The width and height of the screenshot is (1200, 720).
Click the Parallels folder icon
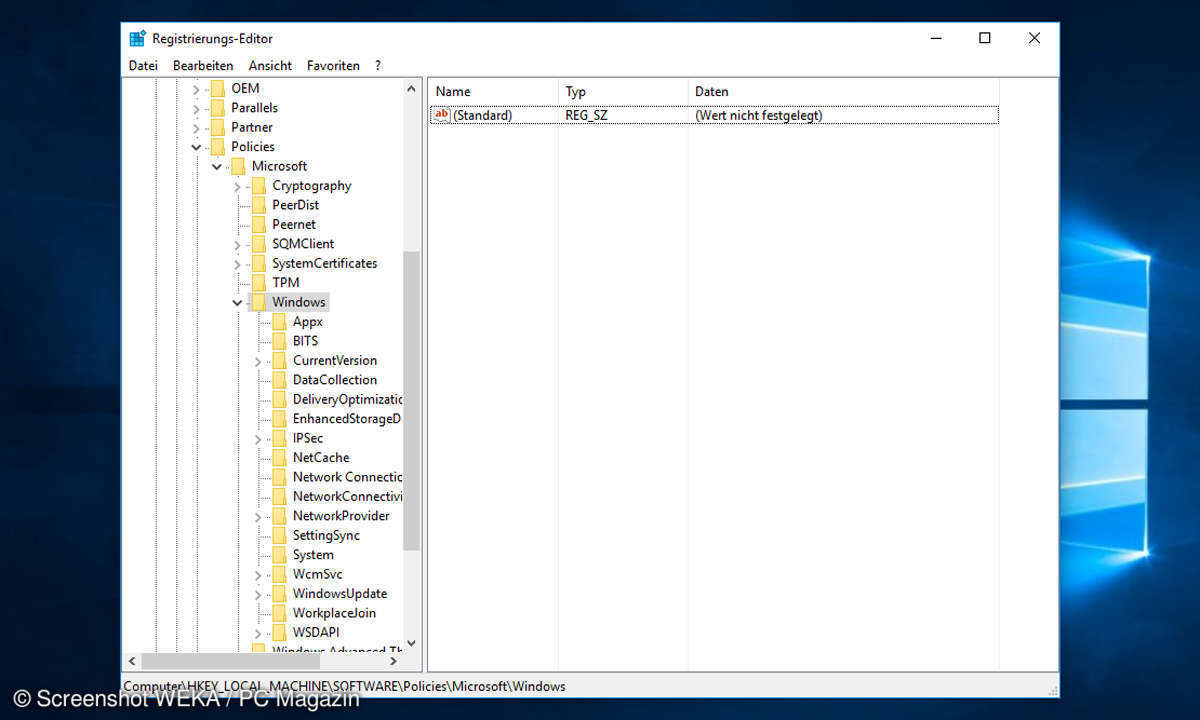(x=217, y=108)
